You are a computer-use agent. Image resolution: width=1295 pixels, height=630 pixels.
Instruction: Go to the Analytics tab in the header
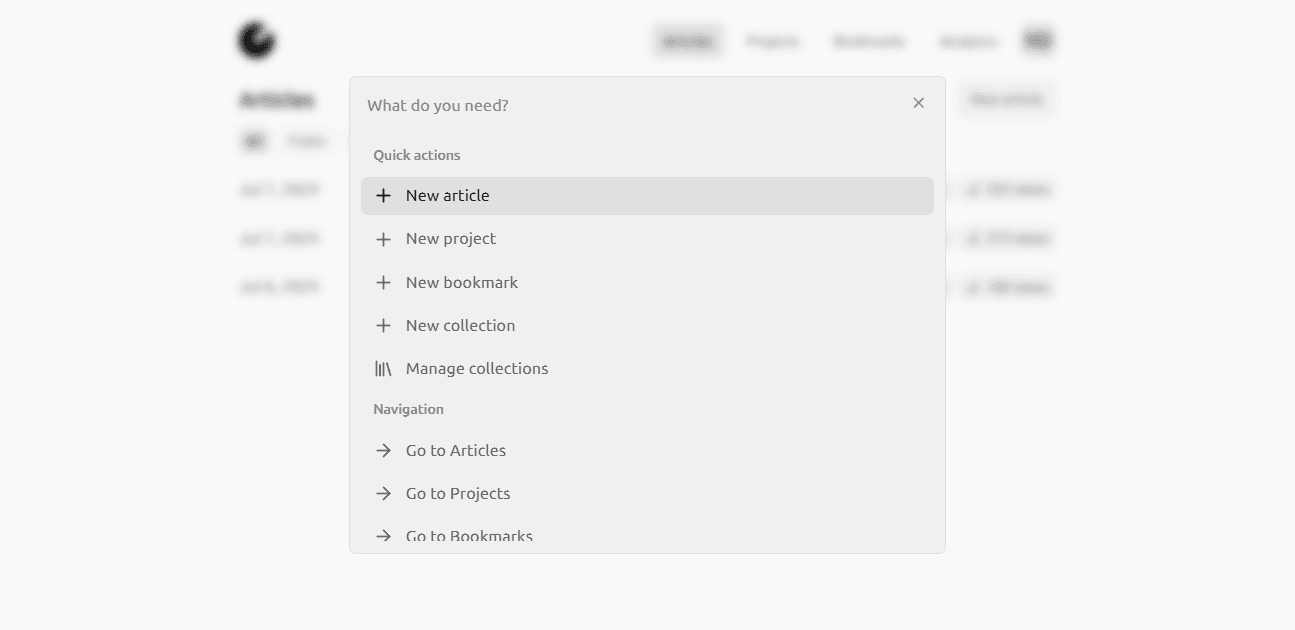click(x=968, y=41)
